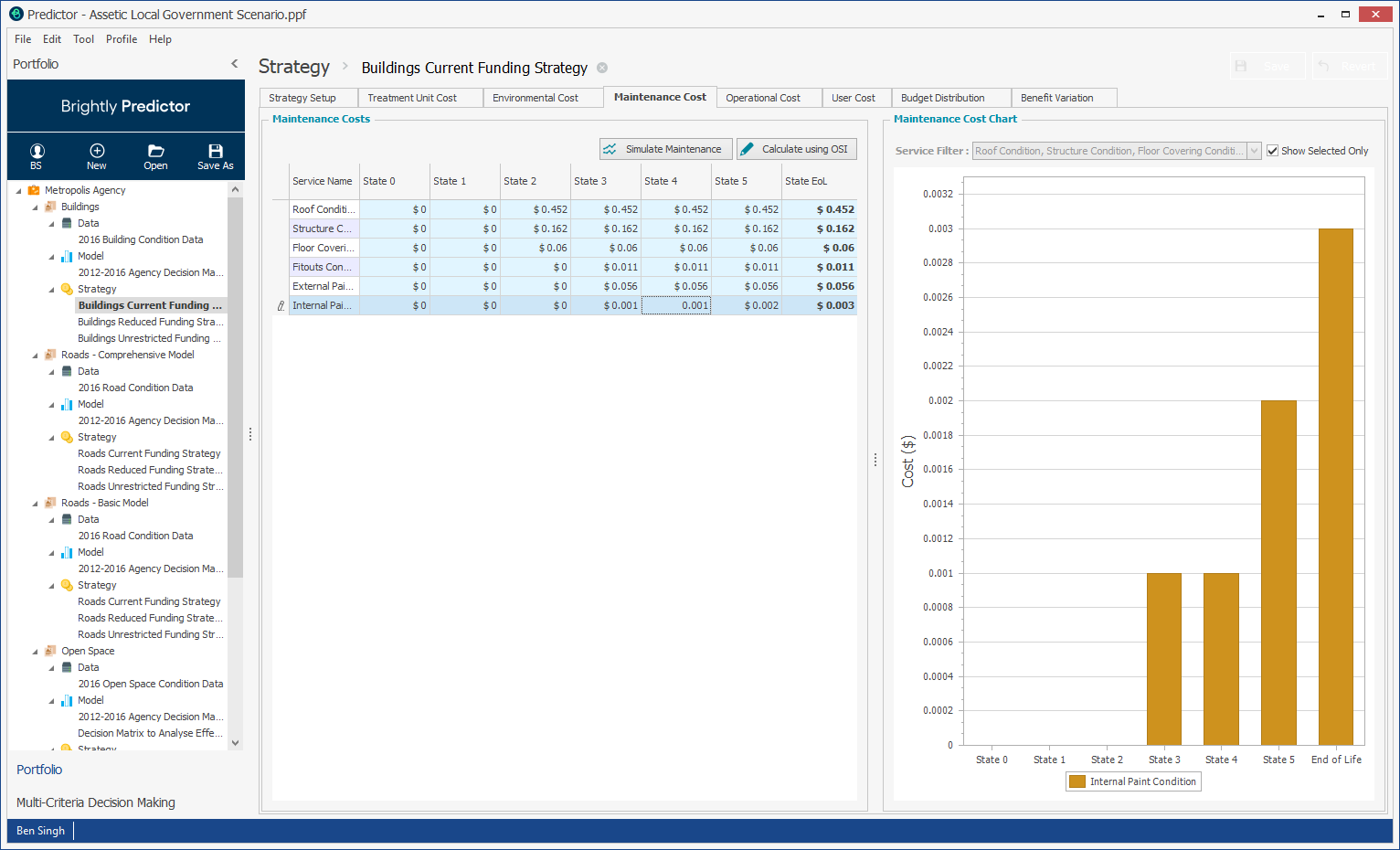Click the Roads - Basic Model folder icon
This screenshot has height=850, width=1400.
pyautogui.click(x=50, y=503)
